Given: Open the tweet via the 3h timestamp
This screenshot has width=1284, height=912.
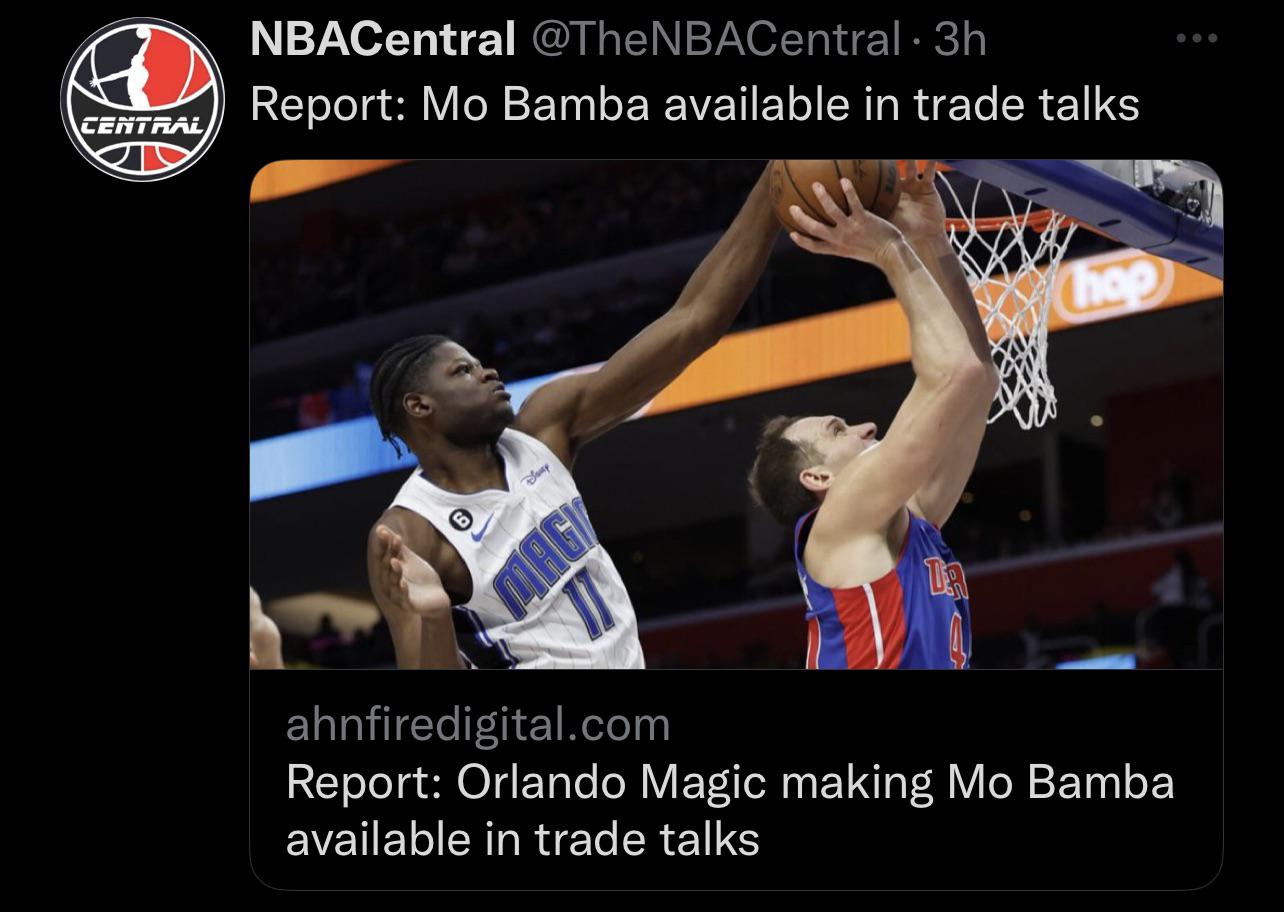Looking at the screenshot, I should (x=958, y=40).
